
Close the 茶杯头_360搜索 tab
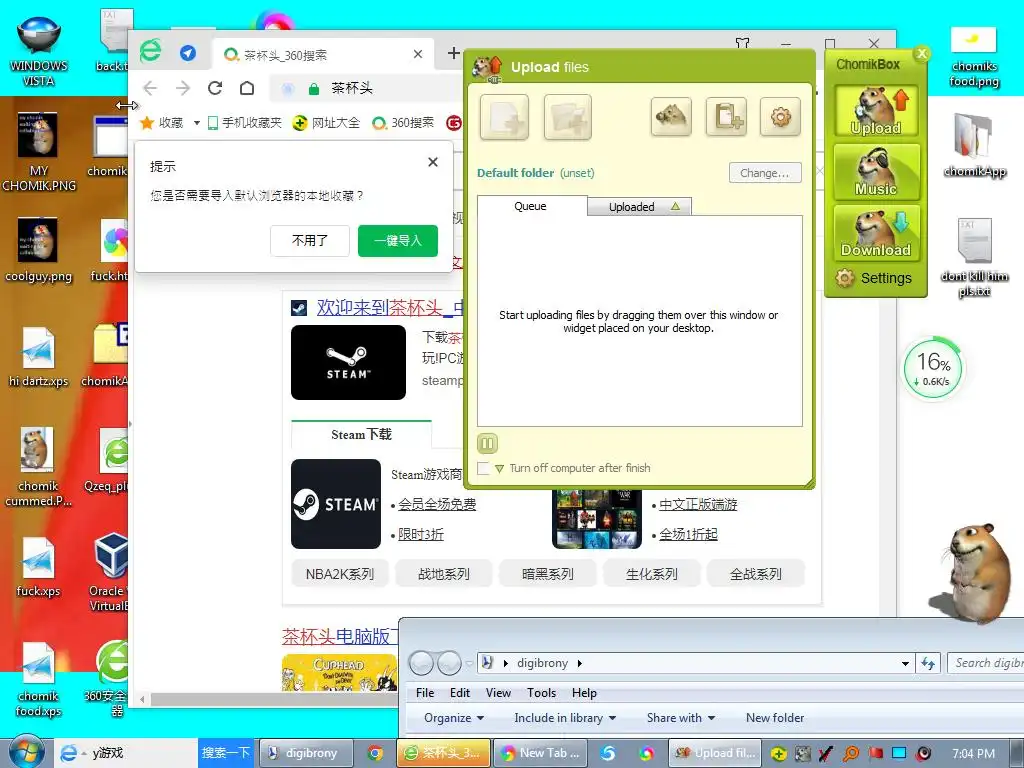coord(418,54)
